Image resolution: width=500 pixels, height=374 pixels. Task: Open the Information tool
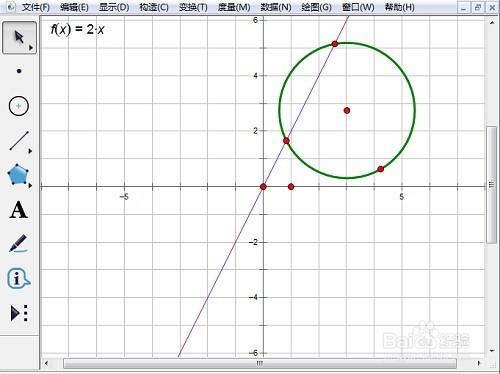point(18,278)
